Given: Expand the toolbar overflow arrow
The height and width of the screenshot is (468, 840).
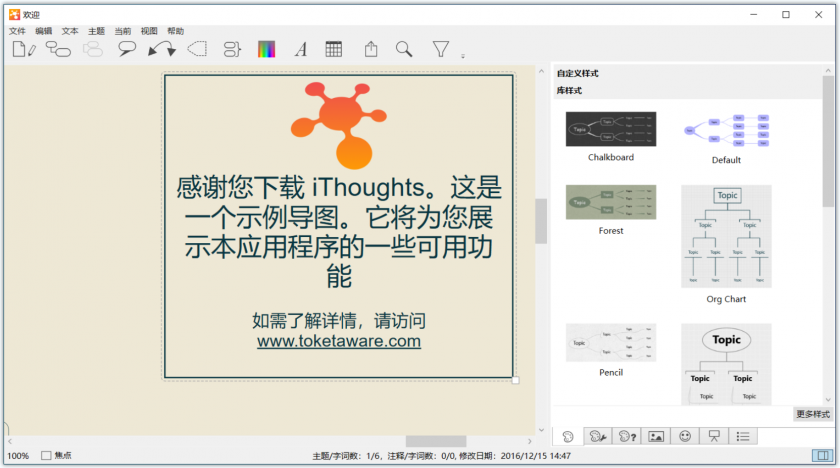Looking at the screenshot, I should pos(462,57).
